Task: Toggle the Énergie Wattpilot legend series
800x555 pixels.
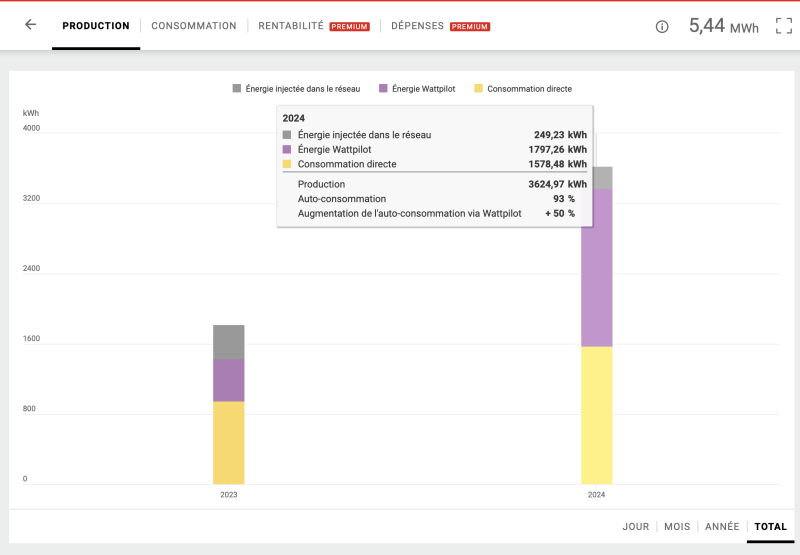Action: click(417, 89)
